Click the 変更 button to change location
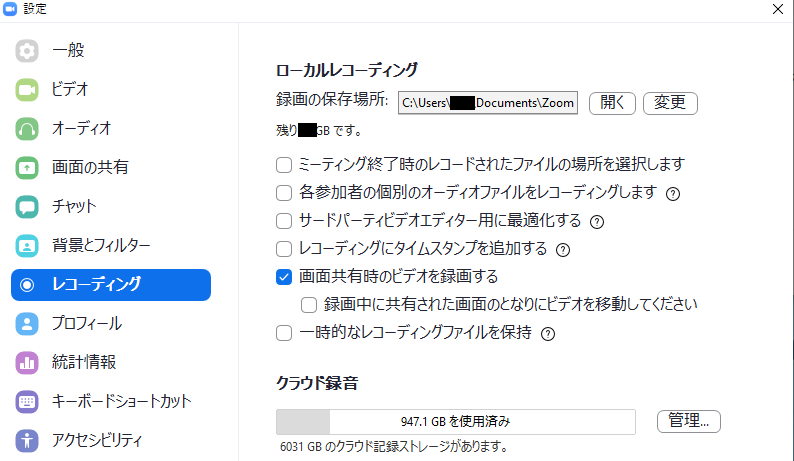This screenshot has height=461, width=794. tap(669, 103)
